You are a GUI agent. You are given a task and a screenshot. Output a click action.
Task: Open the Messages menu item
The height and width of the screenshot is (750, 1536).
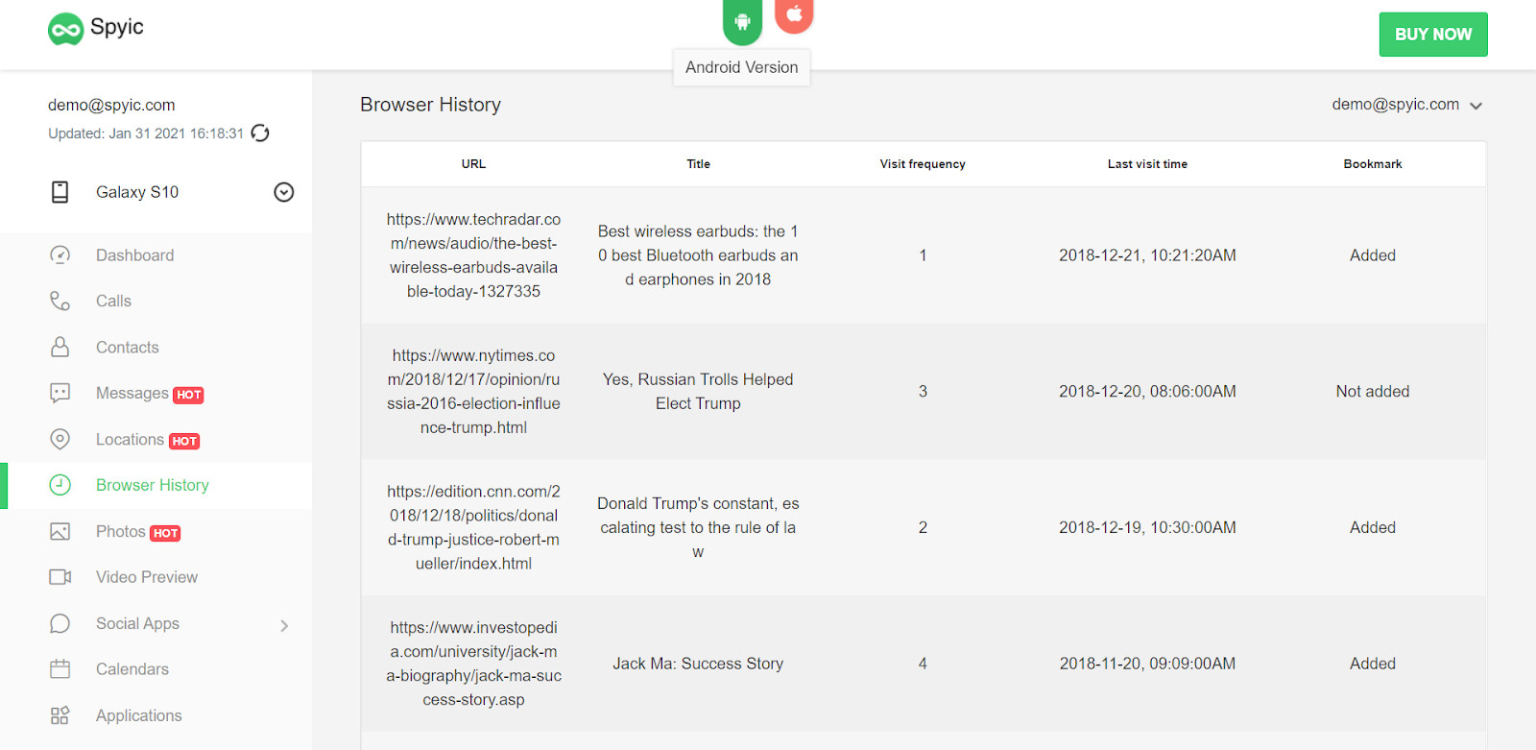coord(132,393)
